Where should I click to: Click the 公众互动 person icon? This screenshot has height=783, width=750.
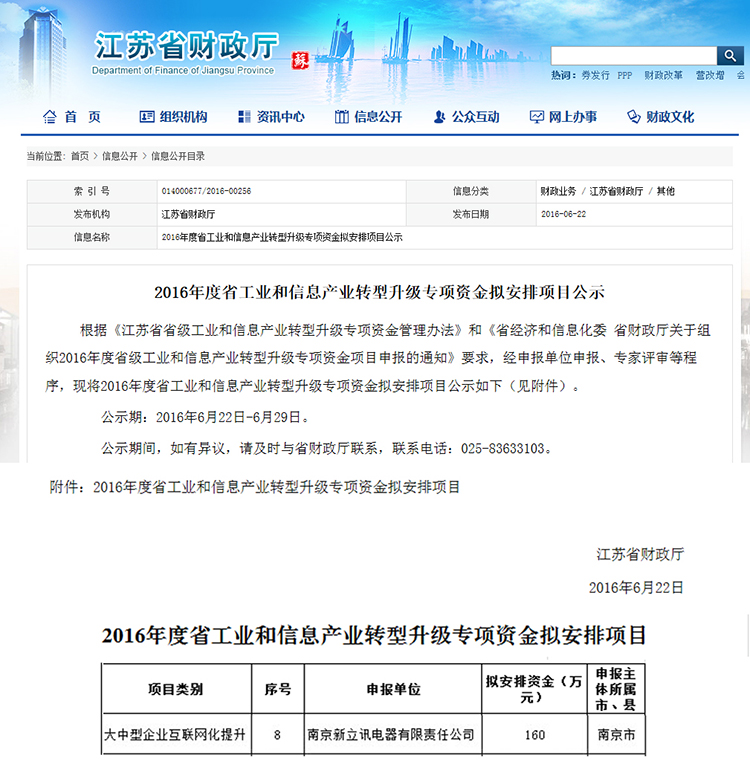coord(439,117)
